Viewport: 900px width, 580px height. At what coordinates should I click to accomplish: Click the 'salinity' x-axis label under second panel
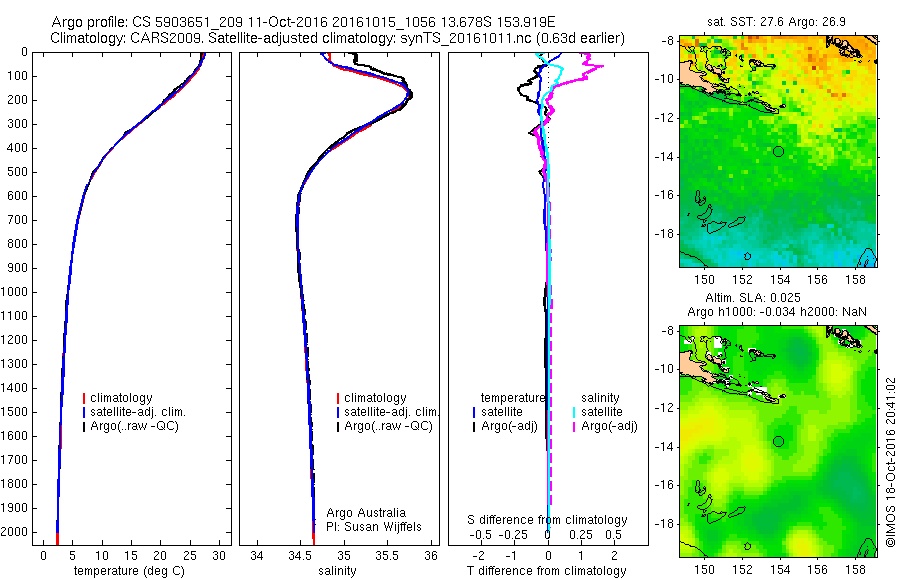point(337,571)
